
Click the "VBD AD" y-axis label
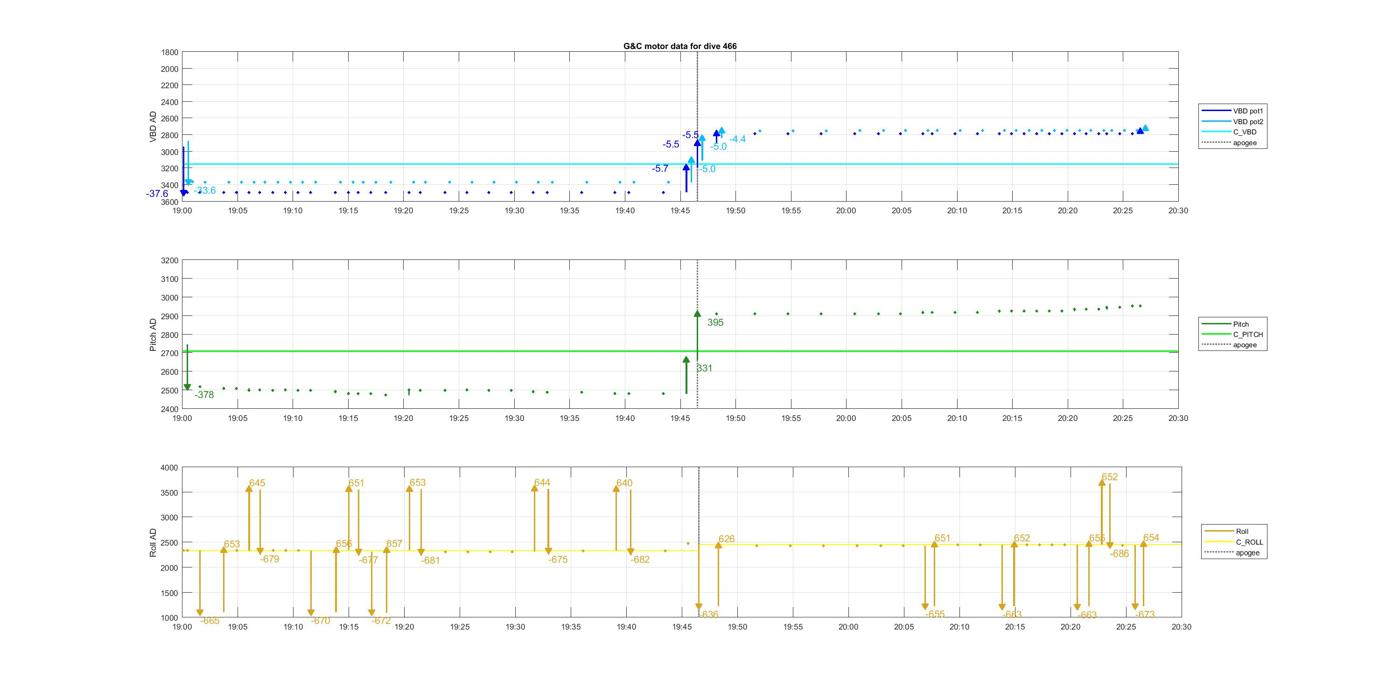[155, 127]
